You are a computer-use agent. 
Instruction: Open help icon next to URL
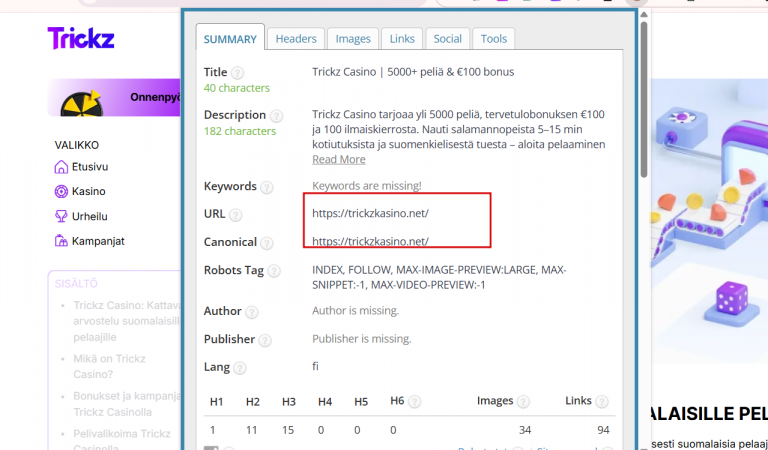click(236, 215)
